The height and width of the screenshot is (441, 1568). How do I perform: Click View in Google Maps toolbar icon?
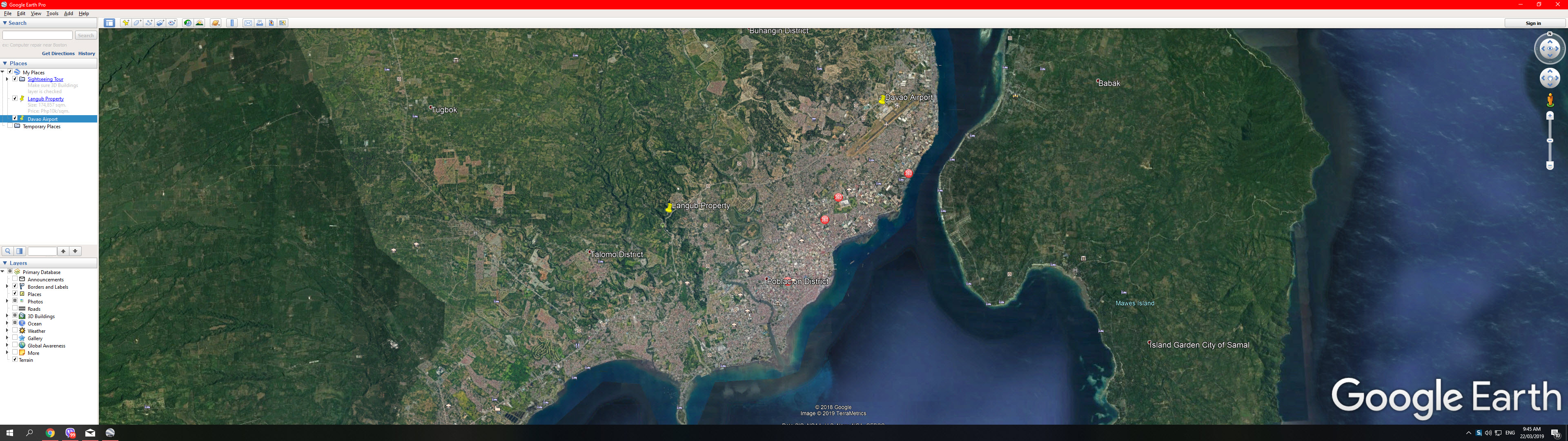(x=283, y=23)
